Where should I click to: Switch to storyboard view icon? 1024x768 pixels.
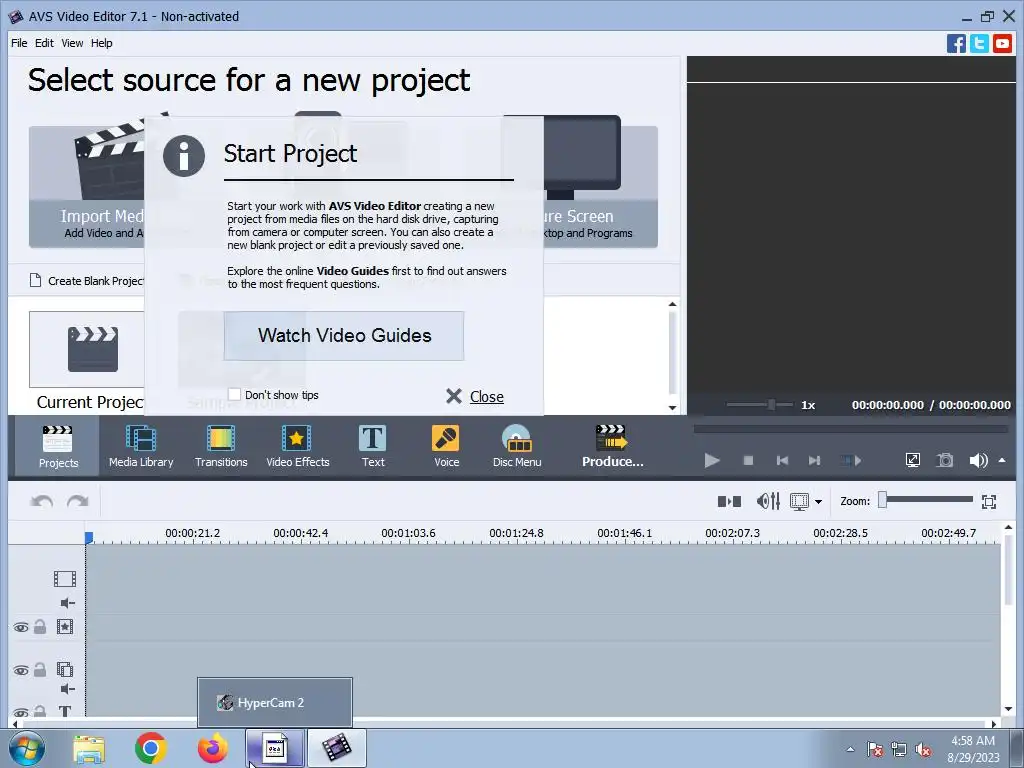tap(729, 502)
